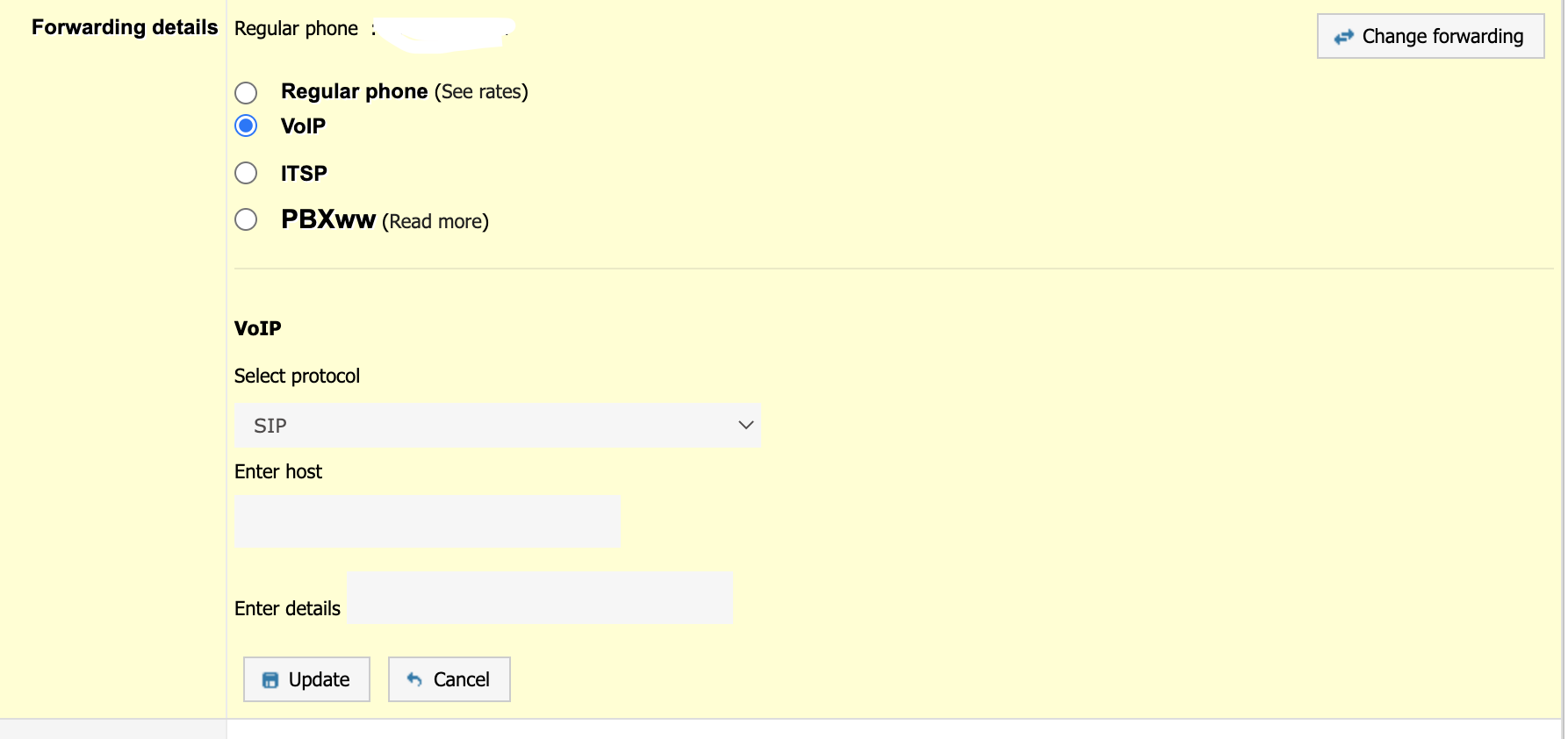Click the bold Regular phone option label
Viewport: 1568px width, 739px height.
tap(354, 91)
